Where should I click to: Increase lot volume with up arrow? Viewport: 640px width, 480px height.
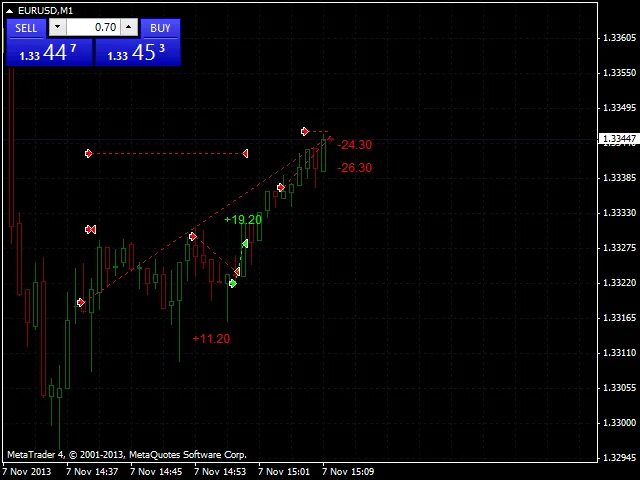coord(129,27)
